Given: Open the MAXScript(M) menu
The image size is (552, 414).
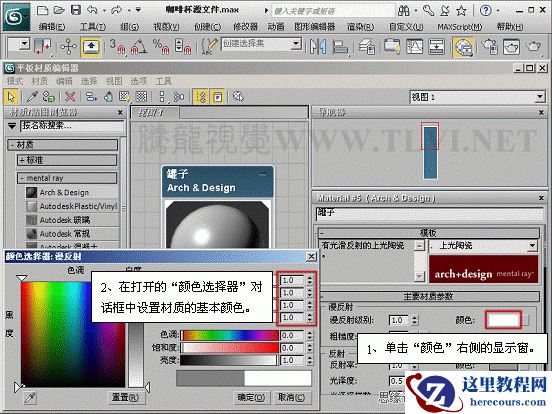Looking at the screenshot, I should 459,27.
